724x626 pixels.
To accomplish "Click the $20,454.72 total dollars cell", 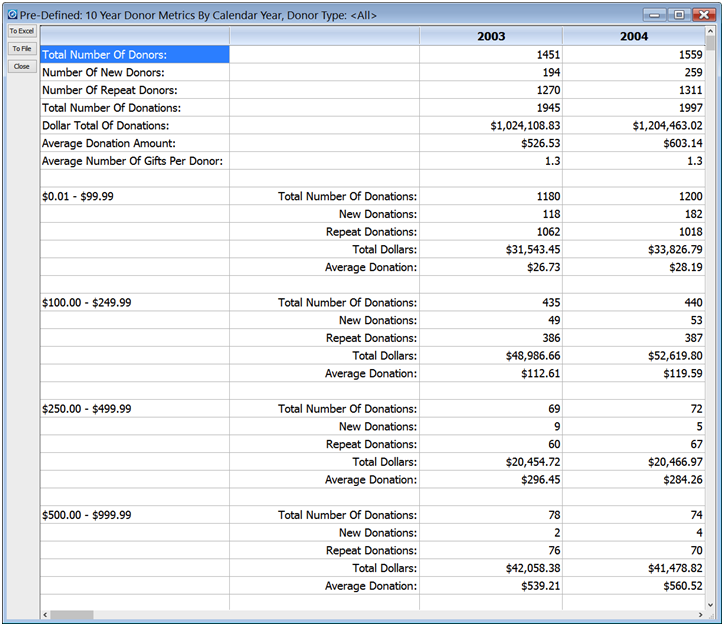I will (x=491, y=462).
